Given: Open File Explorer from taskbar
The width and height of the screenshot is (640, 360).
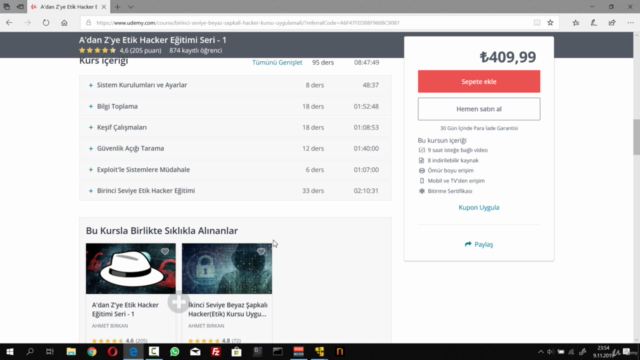Looking at the screenshot, I should [x=71, y=351].
